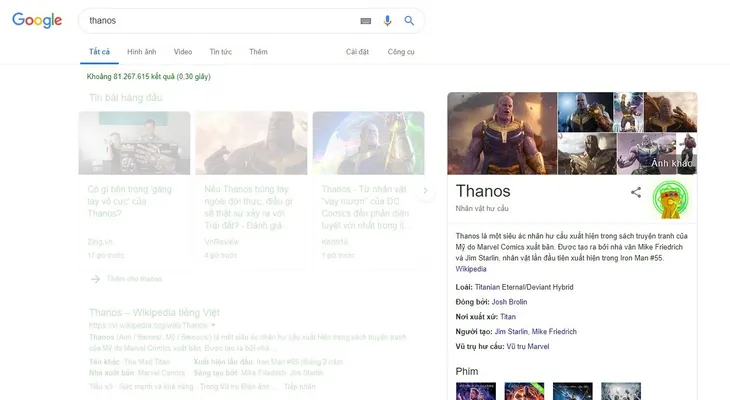Click 'Titan' origin link
730x400 pixels.
click(x=507, y=317)
